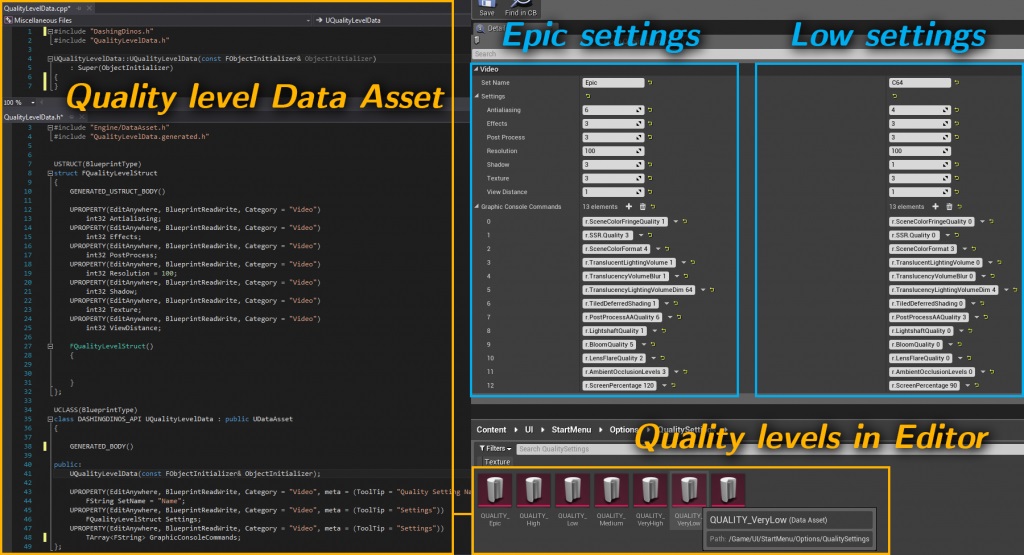Collapse the Graphic Console Commands array
Image resolution: width=1024 pixels, height=555 pixels.
tap(477, 206)
